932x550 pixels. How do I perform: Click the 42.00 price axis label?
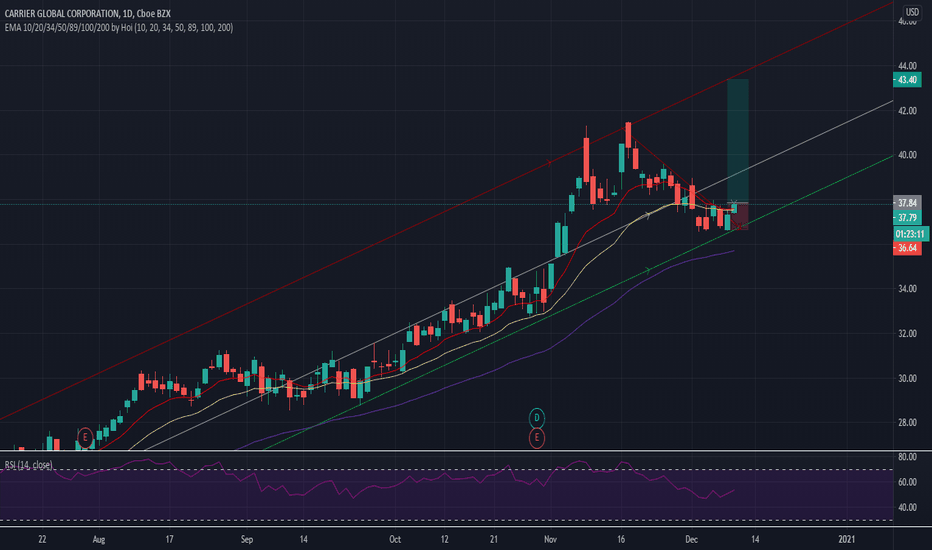click(907, 111)
